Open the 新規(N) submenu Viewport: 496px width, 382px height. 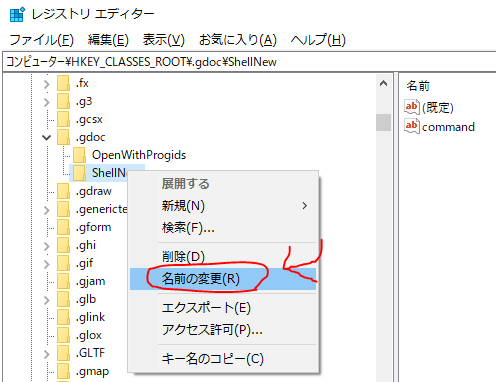[223, 206]
